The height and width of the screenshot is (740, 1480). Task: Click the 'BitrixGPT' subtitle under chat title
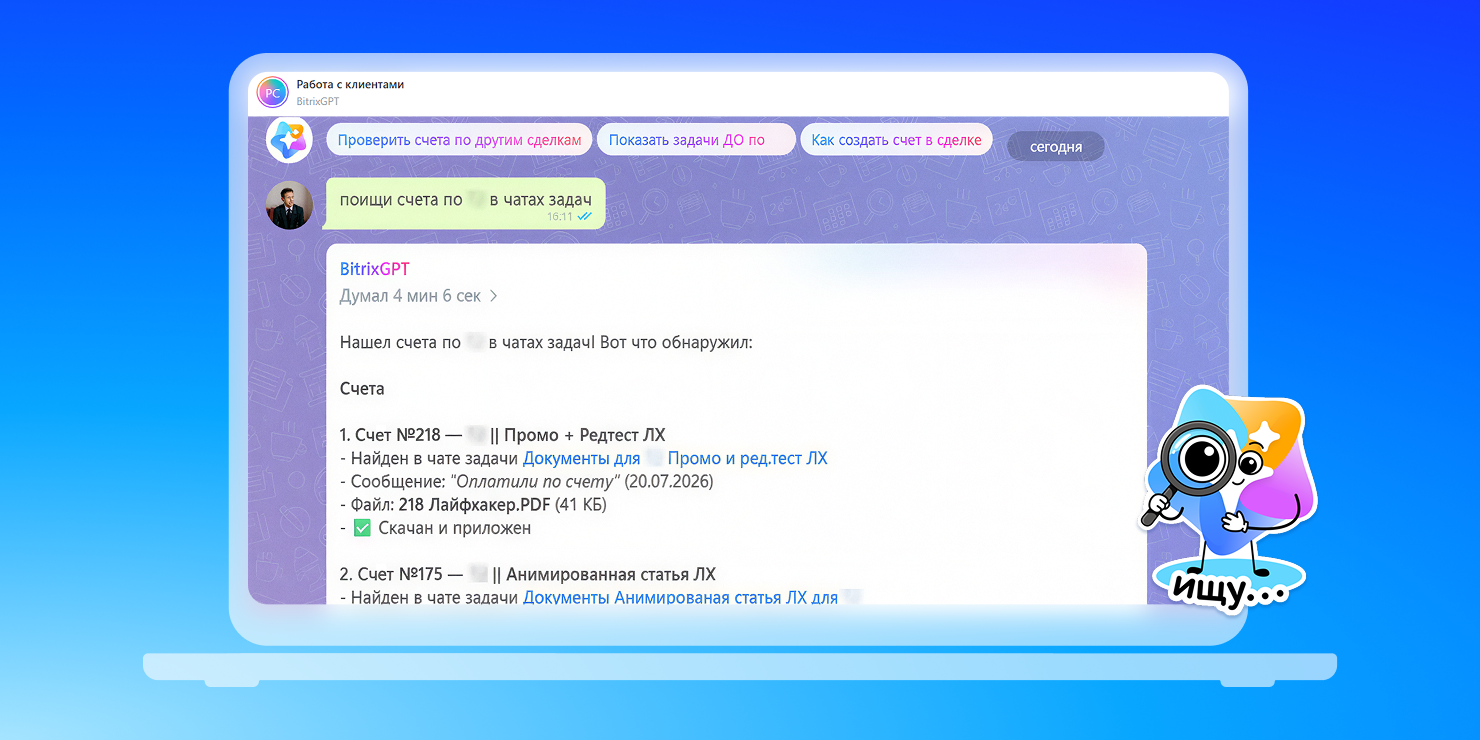pos(317,102)
